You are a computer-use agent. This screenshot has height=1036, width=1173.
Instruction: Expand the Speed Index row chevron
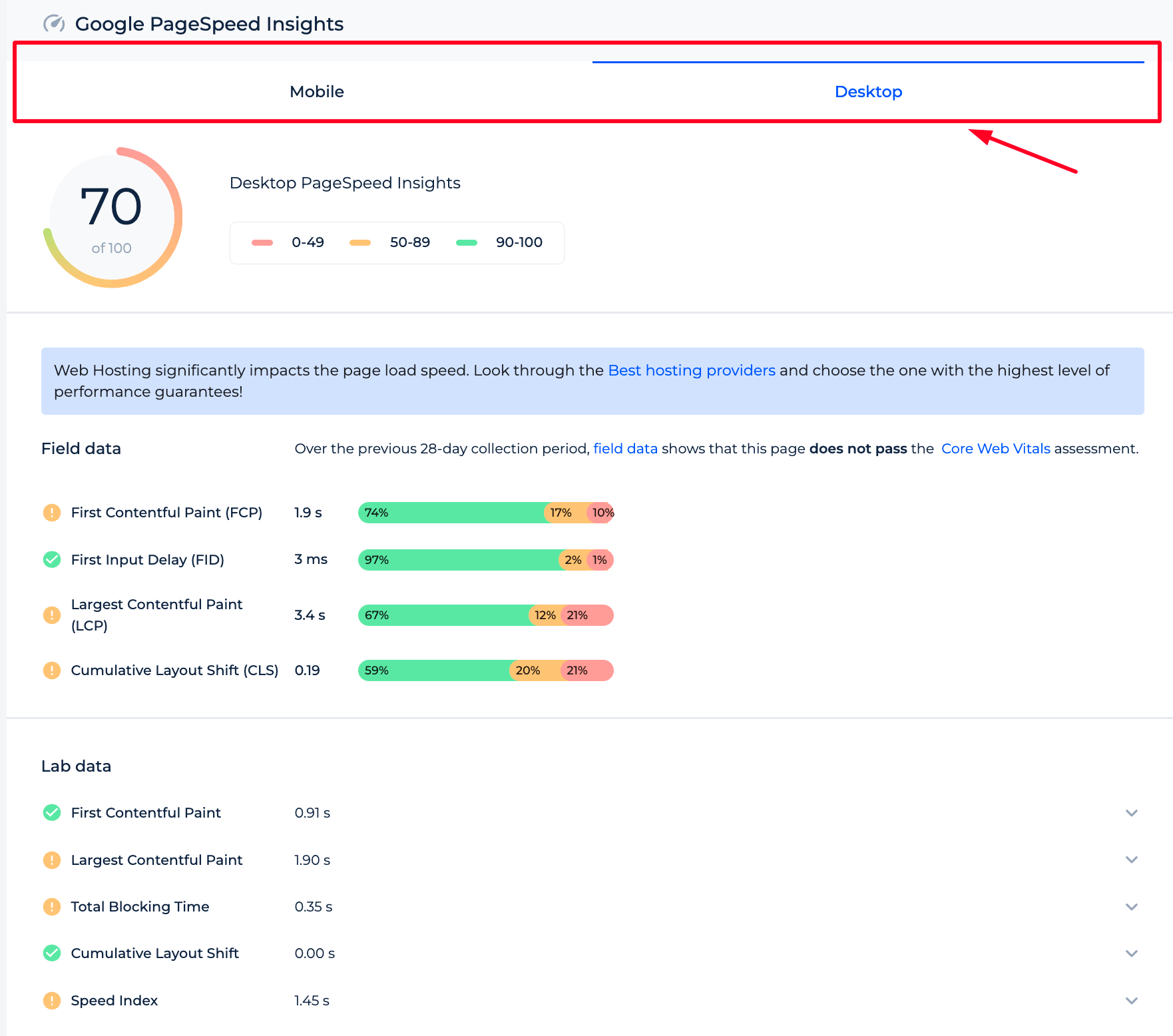tap(1132, 1001)
